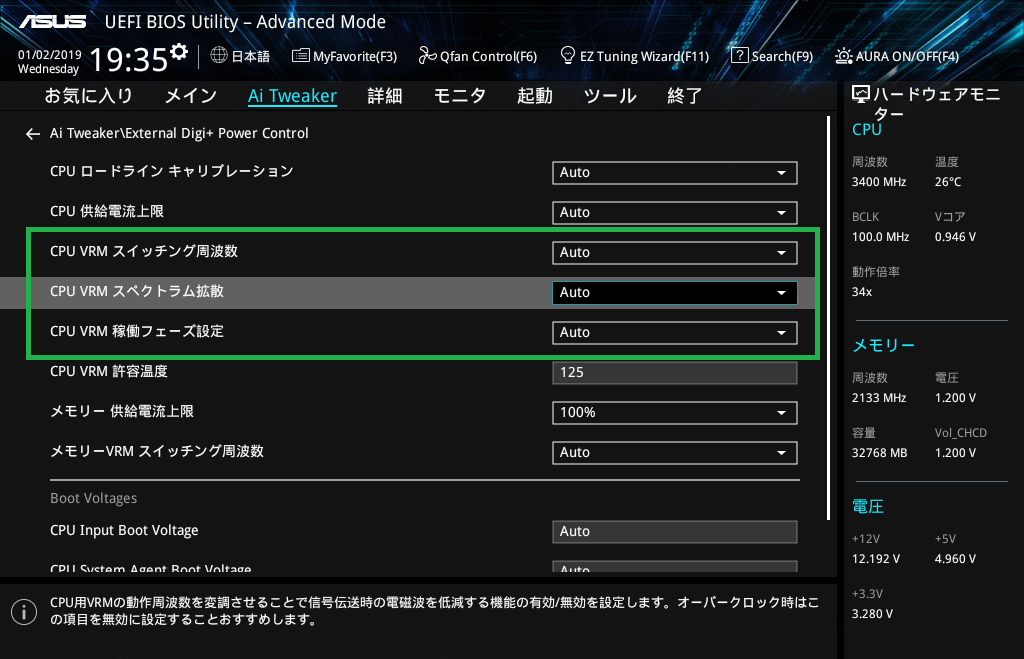Click CPU VRM 許容温度 field showing 125
The height and width of the screenshot is (659, 1024).
point(675,372)
